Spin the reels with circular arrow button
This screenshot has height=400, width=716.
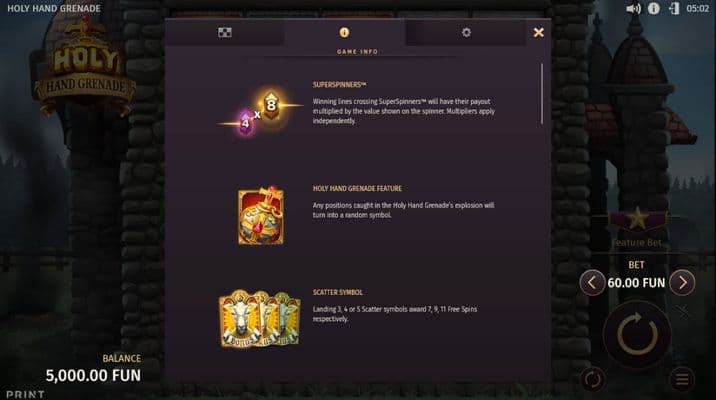click(637, 334)
